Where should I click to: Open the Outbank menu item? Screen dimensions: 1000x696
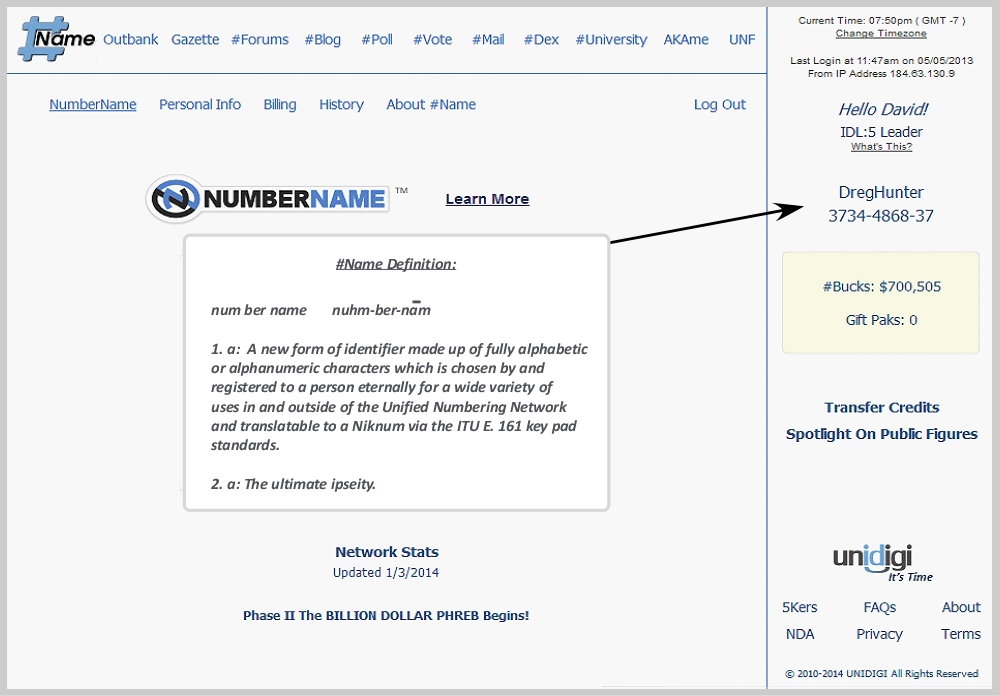(x=131, y=40)
